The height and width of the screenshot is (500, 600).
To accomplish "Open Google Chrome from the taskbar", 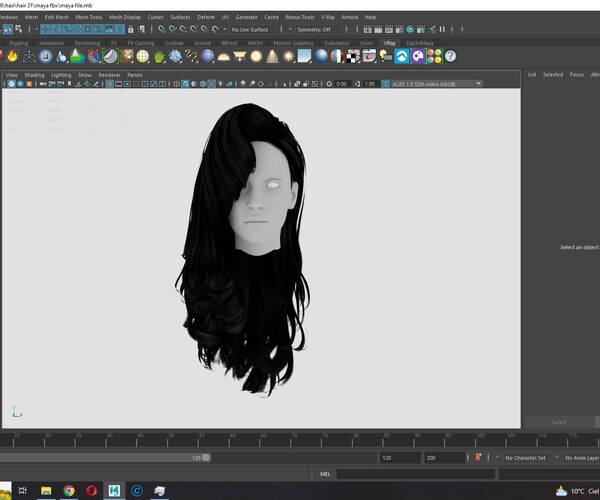I will pos(69,490).
